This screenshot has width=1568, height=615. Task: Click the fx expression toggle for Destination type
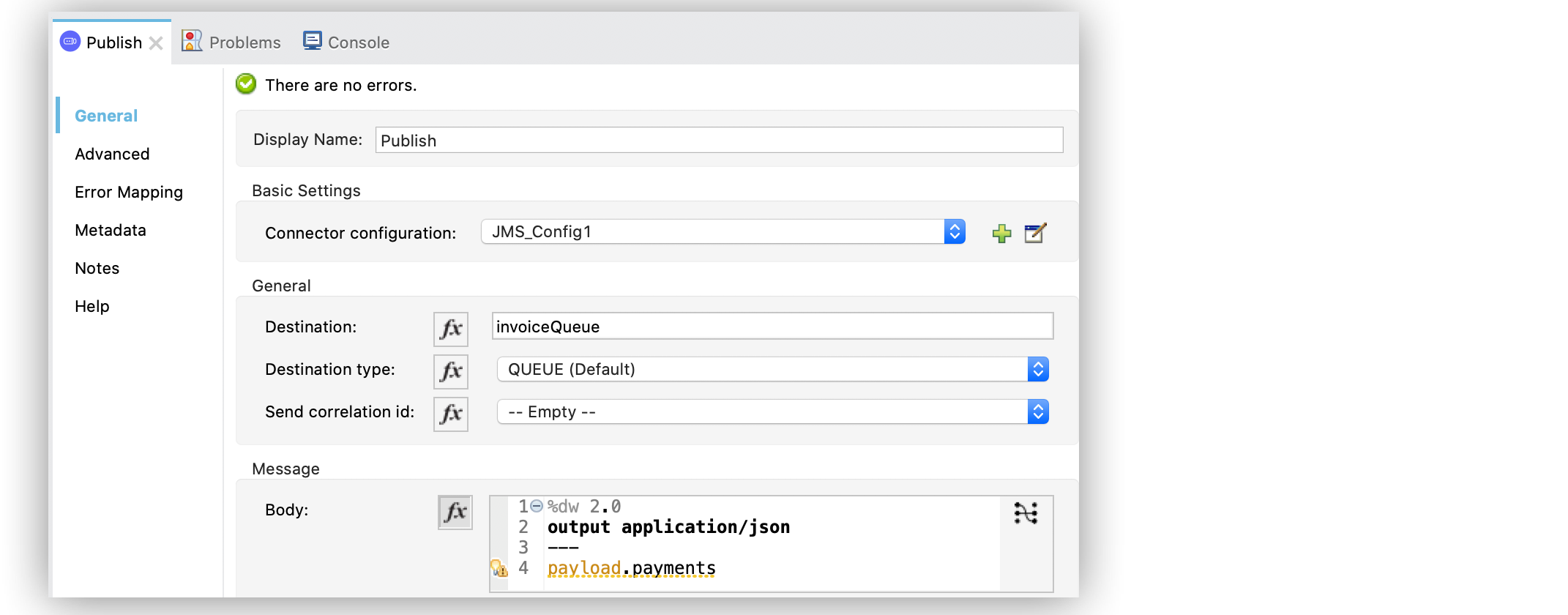(449, 372)
